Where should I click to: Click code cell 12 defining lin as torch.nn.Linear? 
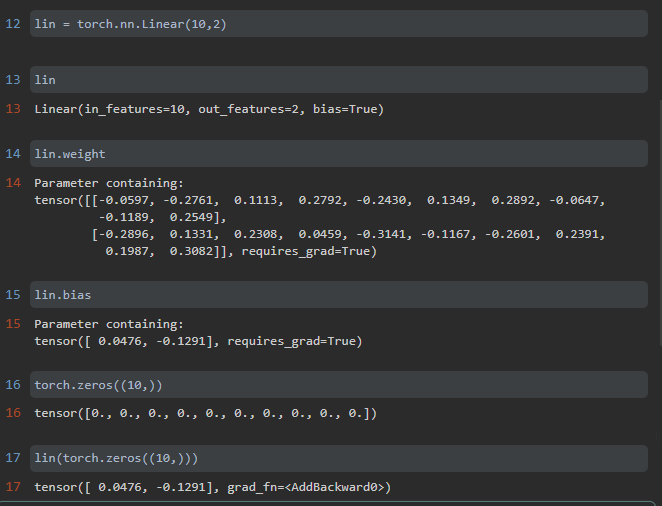click(339, 24)
